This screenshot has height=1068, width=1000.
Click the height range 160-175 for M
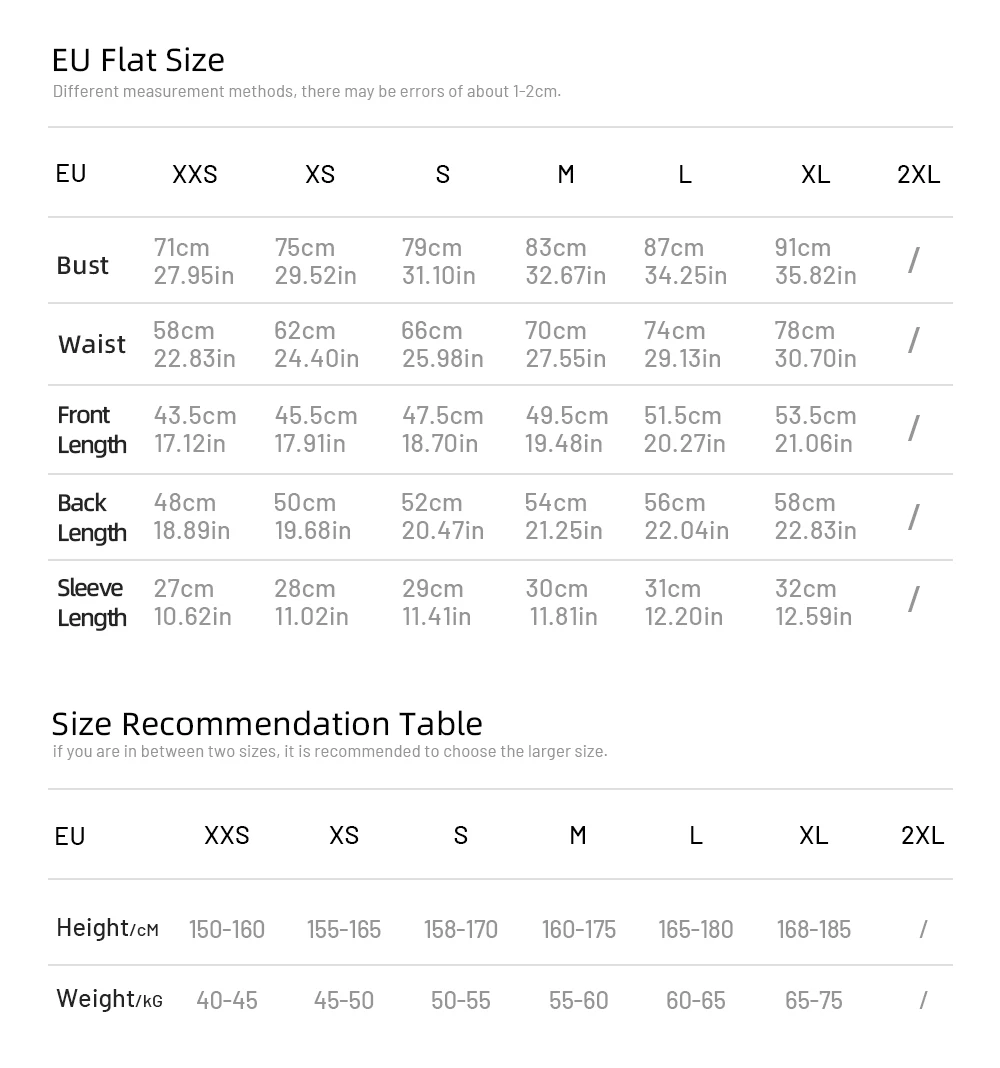[x=578, y=929]
